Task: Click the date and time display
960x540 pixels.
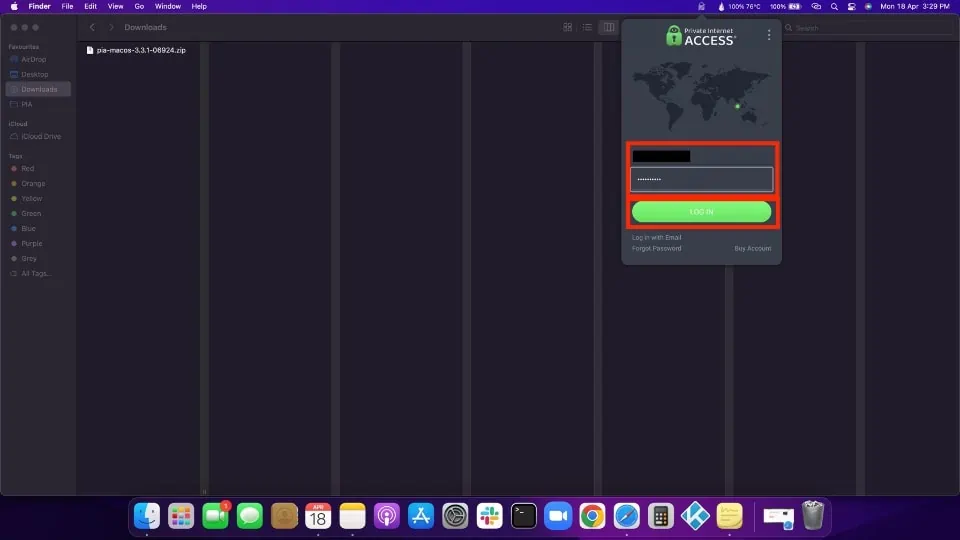Action: [x=915, y=6]
